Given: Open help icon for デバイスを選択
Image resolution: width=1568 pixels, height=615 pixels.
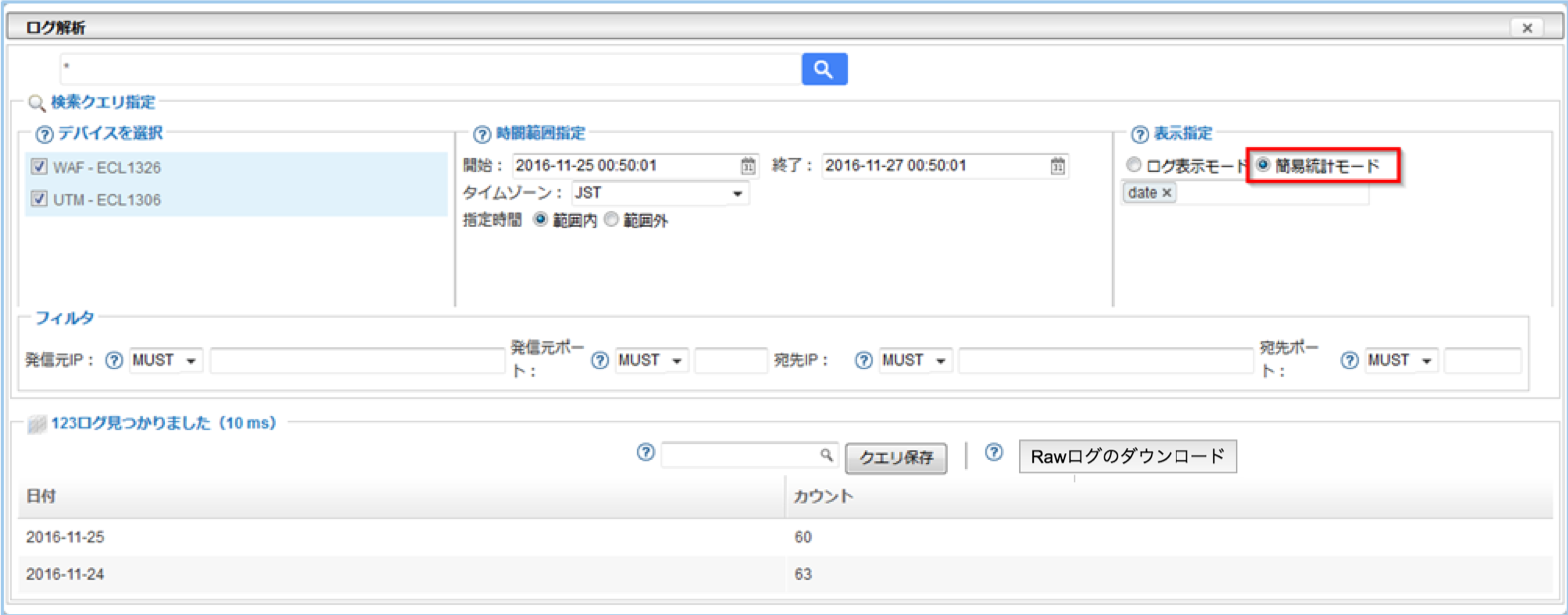Looking at the screenshot, I should [44, 134].
